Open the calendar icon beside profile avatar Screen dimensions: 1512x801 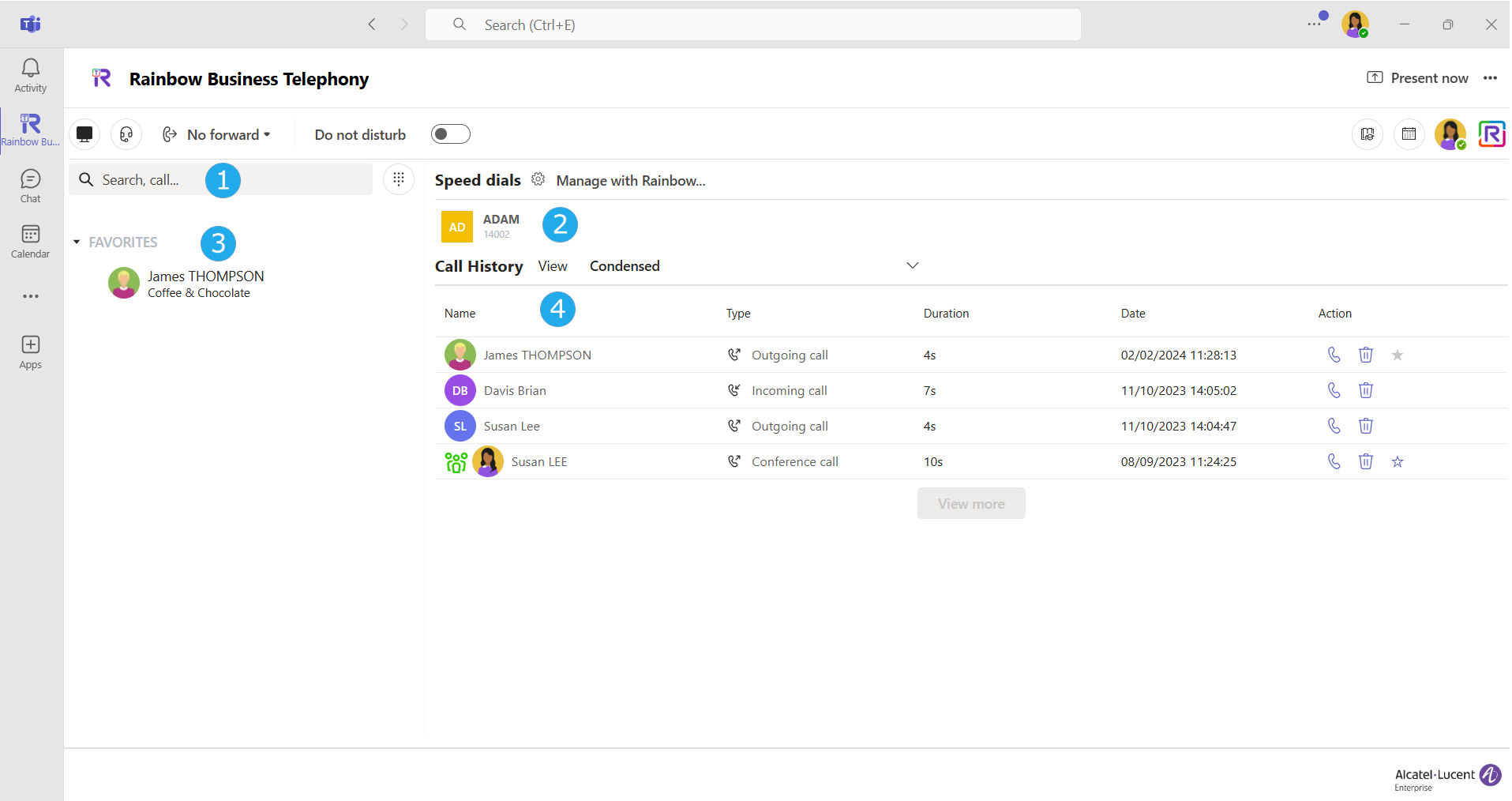coord(1409,134)
